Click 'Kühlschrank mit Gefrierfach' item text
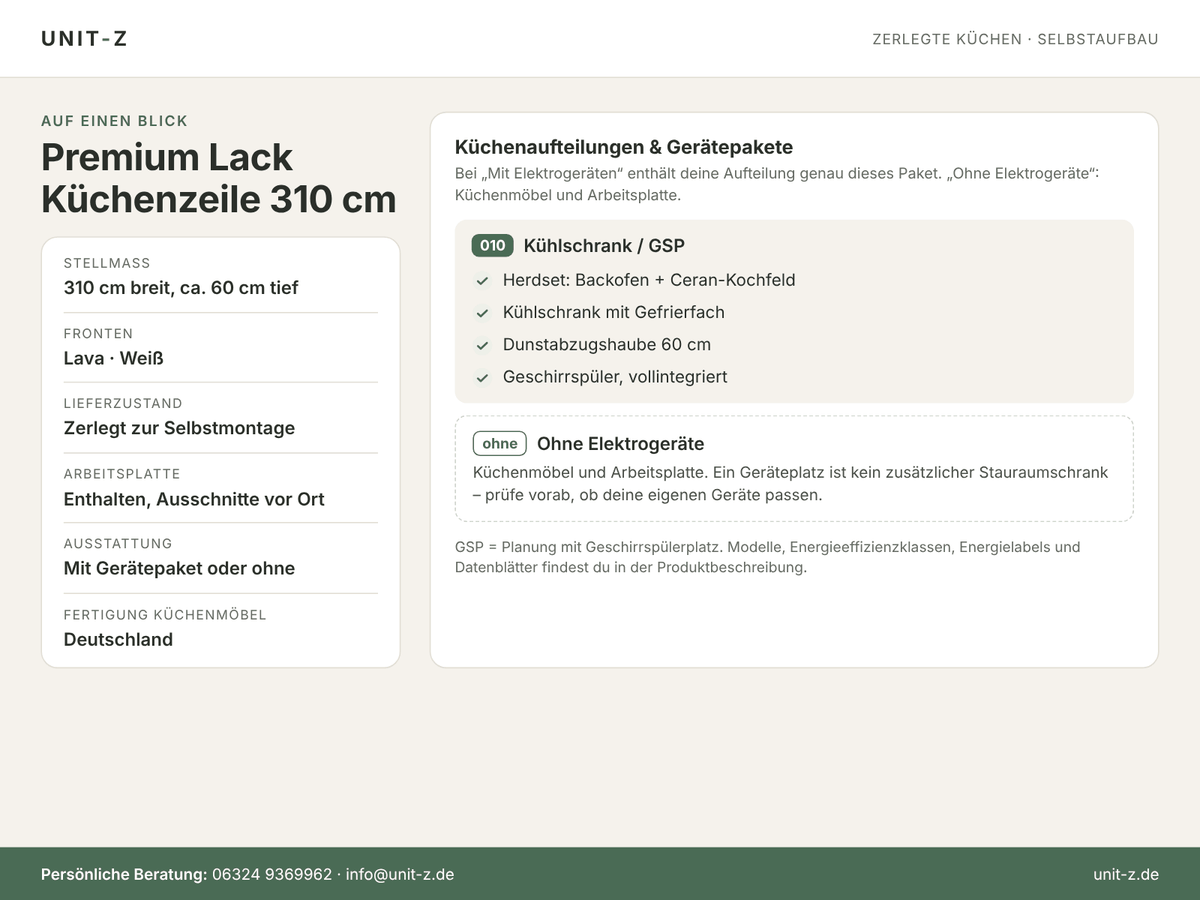The height and width of the screenshot is (900, 1200). [614, 312]
